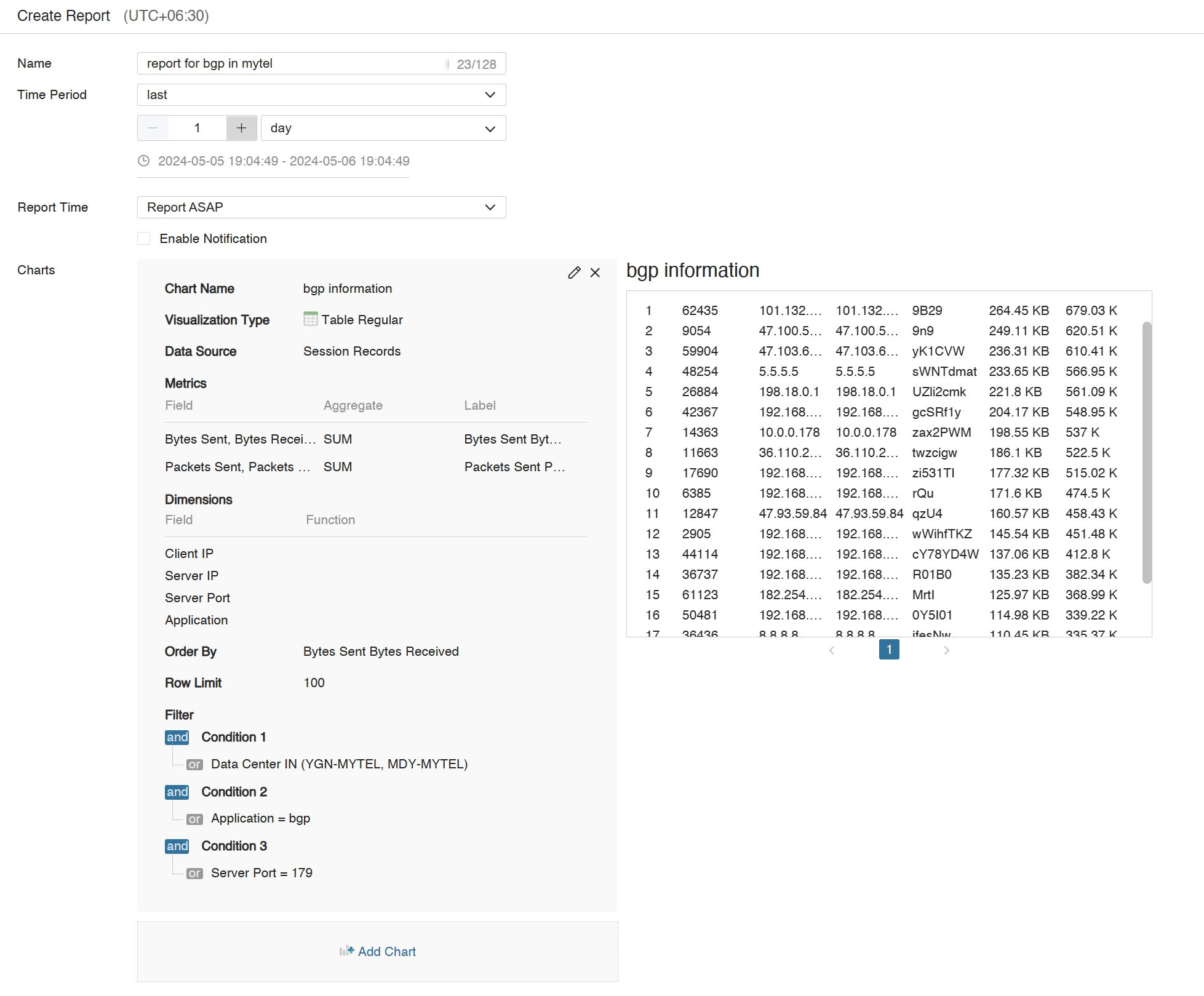Toggle the 'and' operator of Condition 3

177,846
